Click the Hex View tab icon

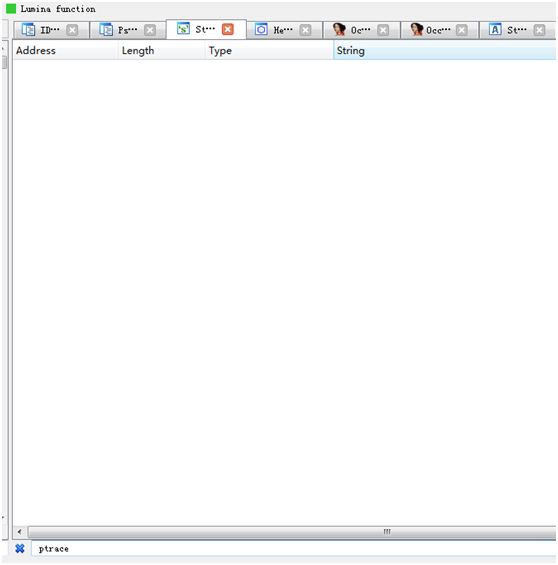point(261,30)
